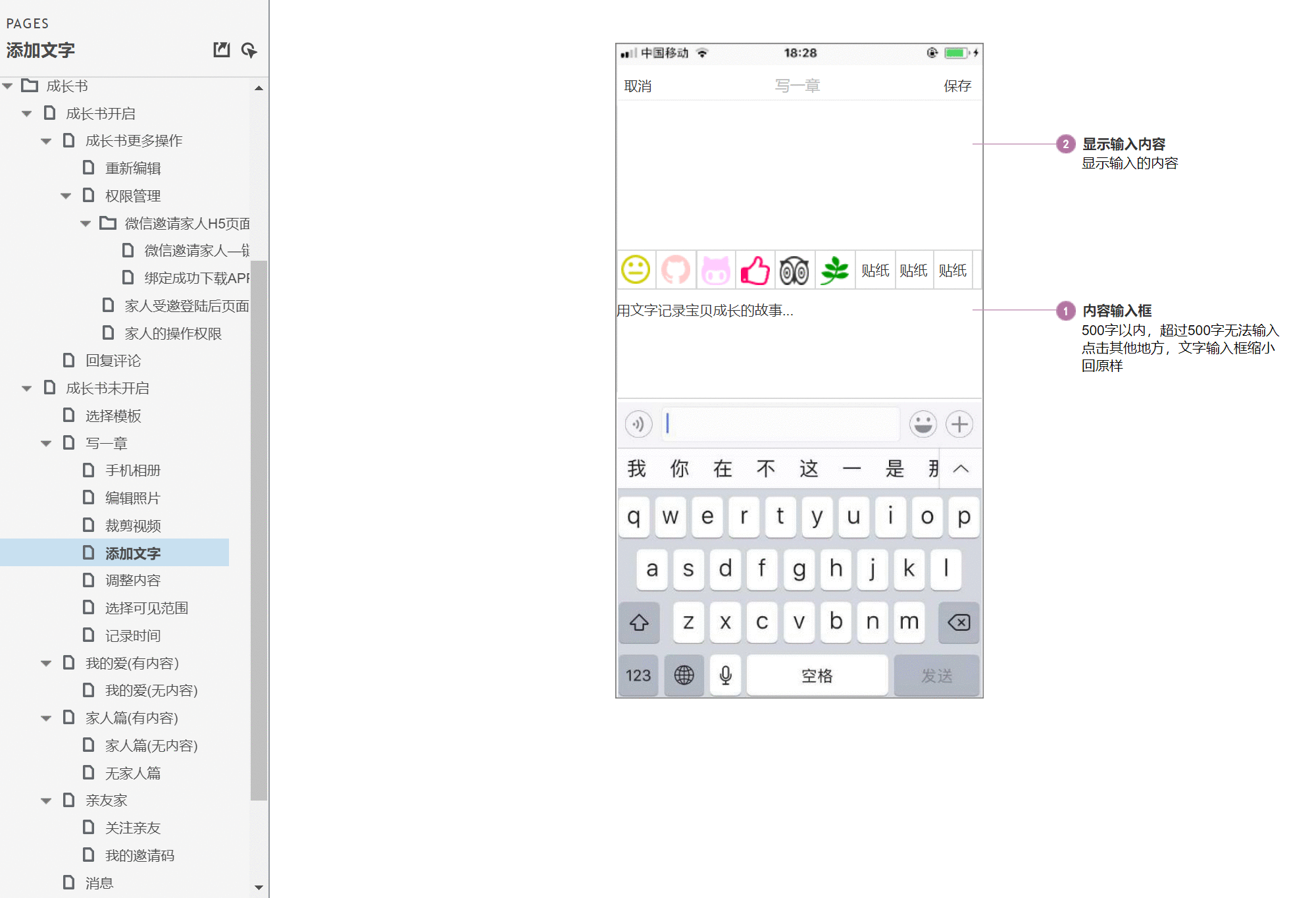1316x898 pixels.
Task: Collapse the 亲友家 node
Action: click(x=47, y=801)
